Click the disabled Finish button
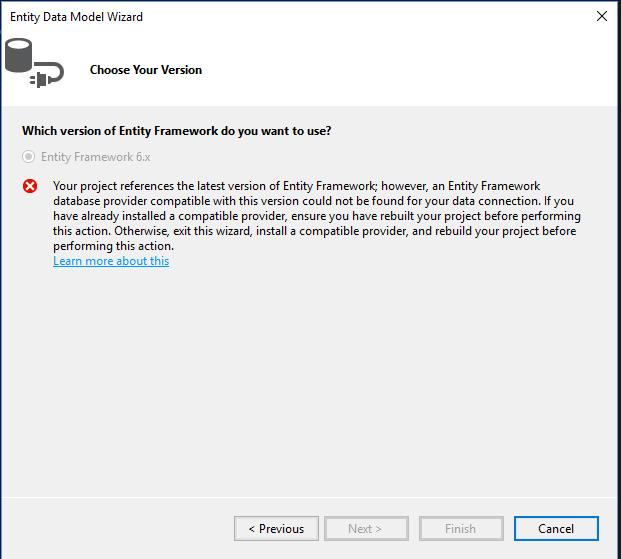The height and width of the screenshot is (559, 621). tap(461, 528)
